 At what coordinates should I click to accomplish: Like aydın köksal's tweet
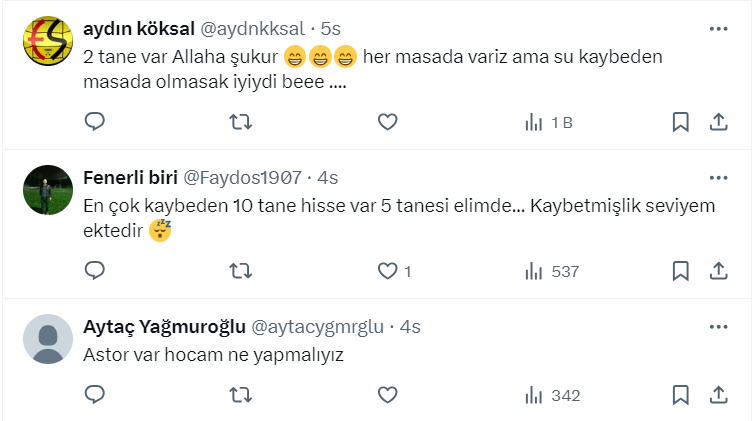pyautogui.click(x=388, y=122)
